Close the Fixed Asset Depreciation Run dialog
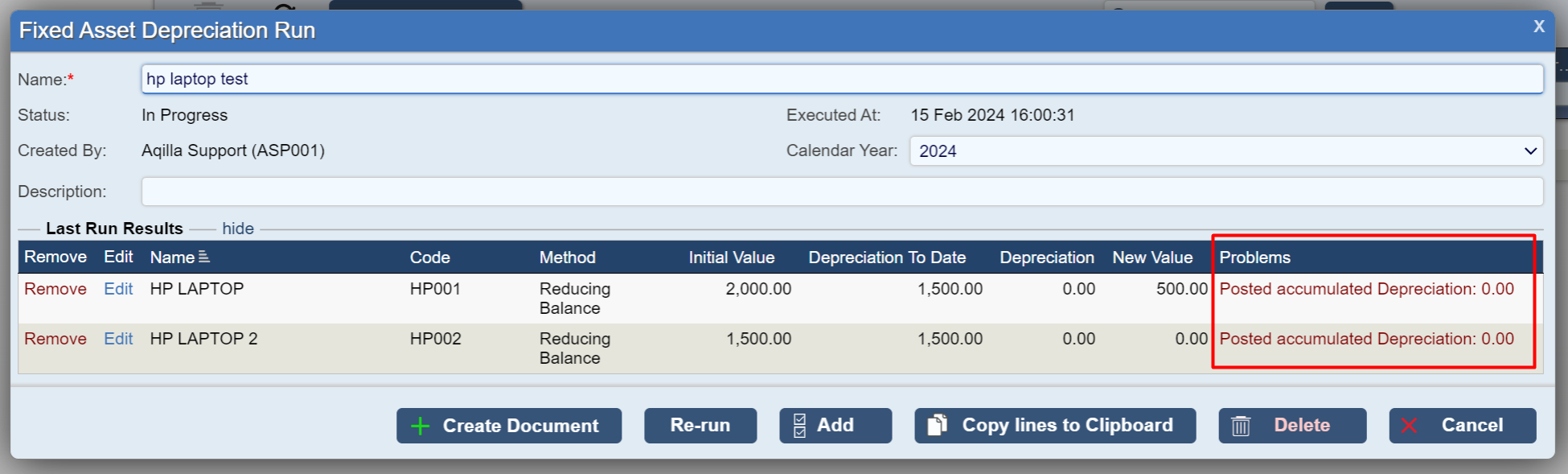The image size is (1568, 474). pyautogui.click(x=1538, y=27)
